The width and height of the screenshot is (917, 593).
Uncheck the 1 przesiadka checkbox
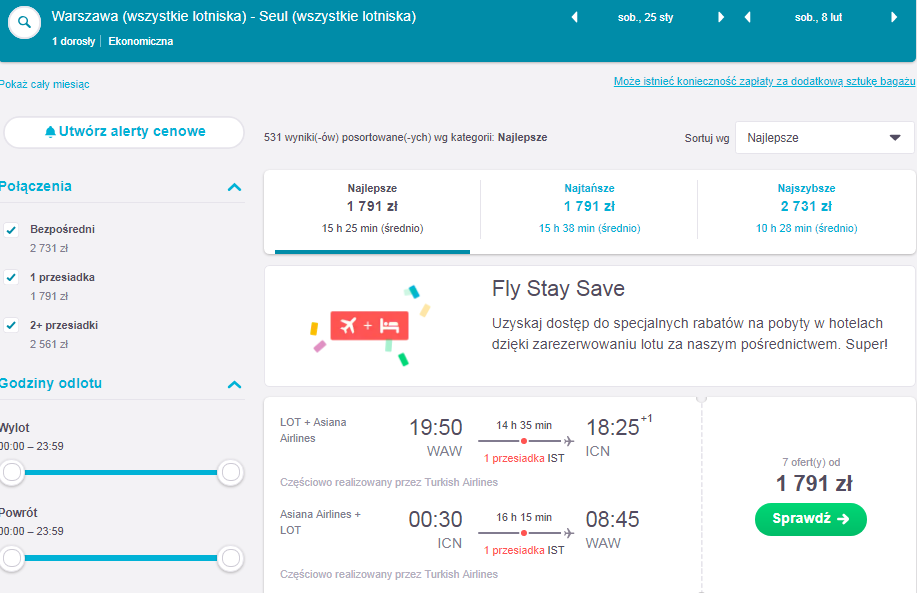click(11, 278)
